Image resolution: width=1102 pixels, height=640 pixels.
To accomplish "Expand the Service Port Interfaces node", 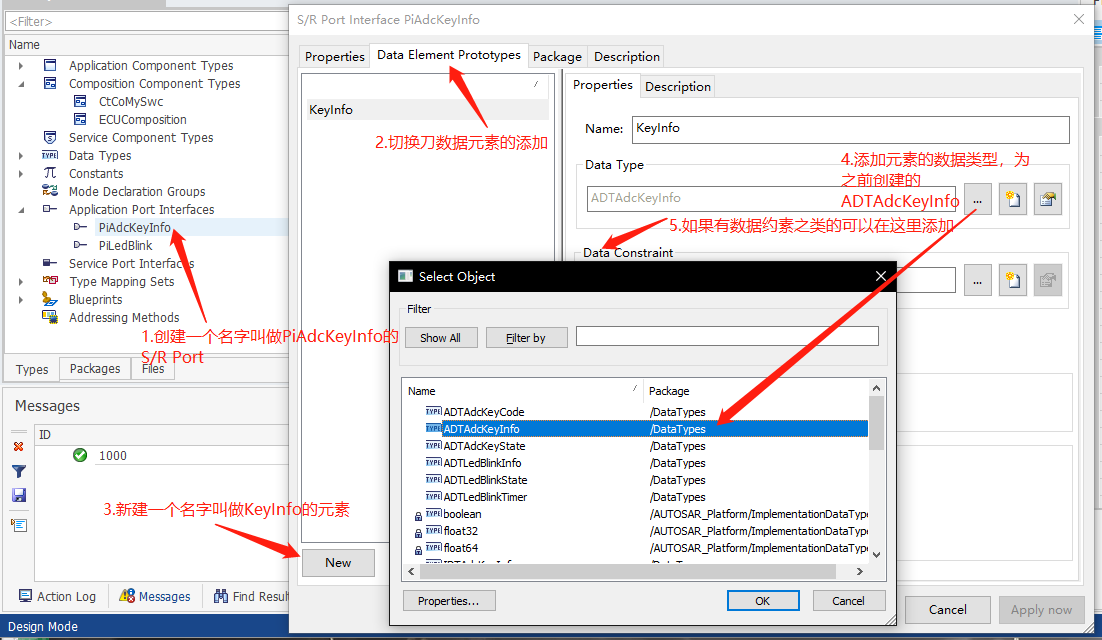I will click(x=21, y=263).
